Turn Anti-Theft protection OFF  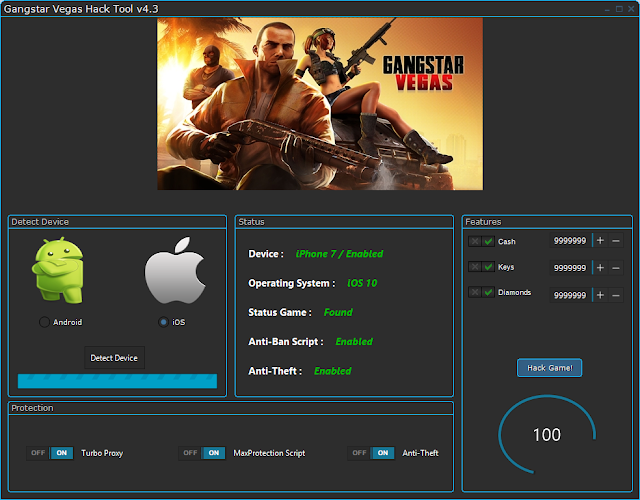click(x=359, y=453)
